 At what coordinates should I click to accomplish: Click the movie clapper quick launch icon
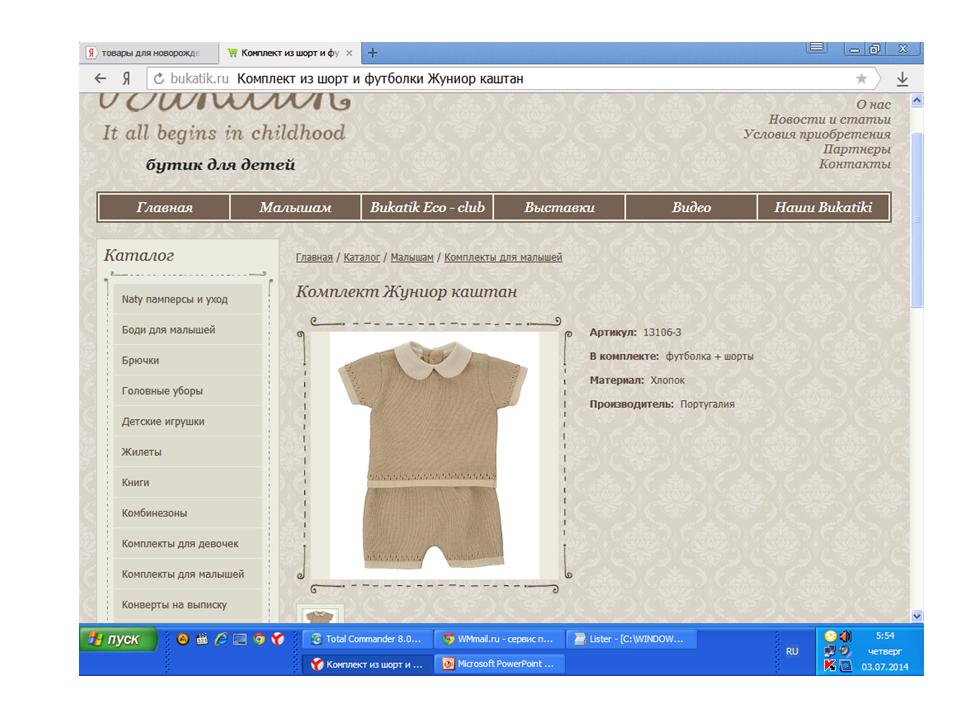point(202,639)
